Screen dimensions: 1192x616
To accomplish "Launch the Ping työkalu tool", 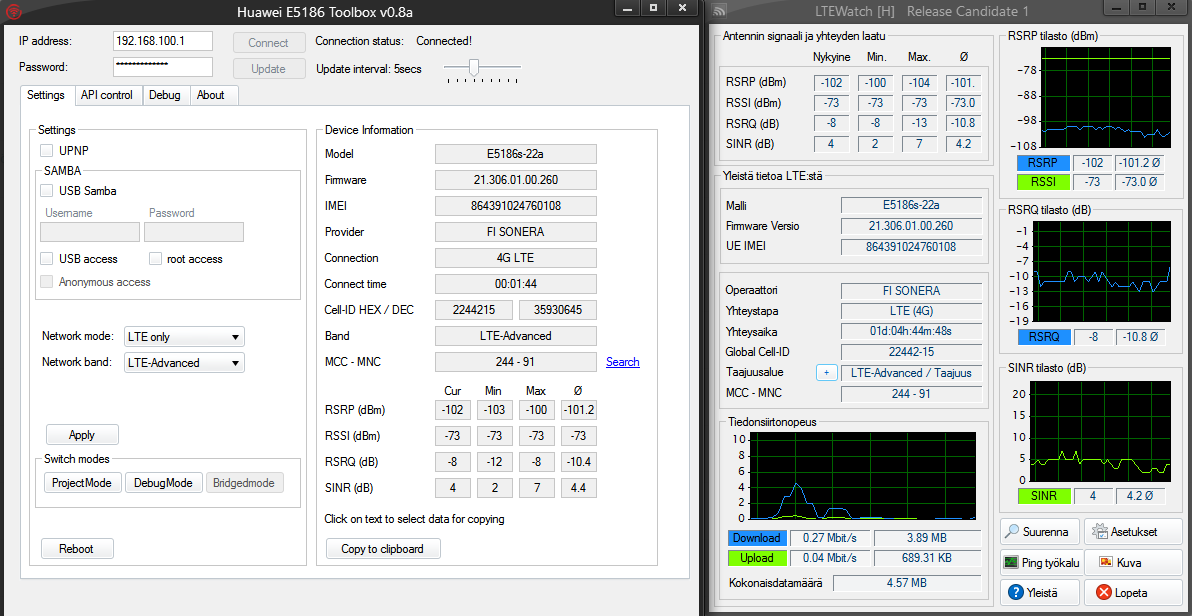I will pyautogui.click(x=1041, y=563).
